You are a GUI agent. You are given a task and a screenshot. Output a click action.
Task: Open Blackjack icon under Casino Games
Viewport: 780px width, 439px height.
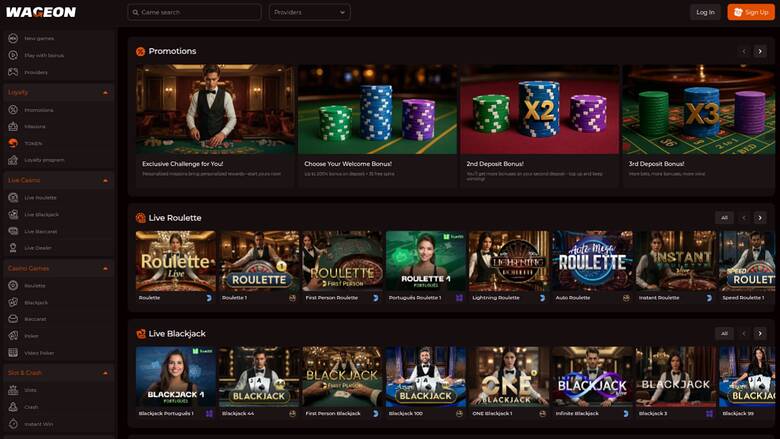click(x=13, y=302)
